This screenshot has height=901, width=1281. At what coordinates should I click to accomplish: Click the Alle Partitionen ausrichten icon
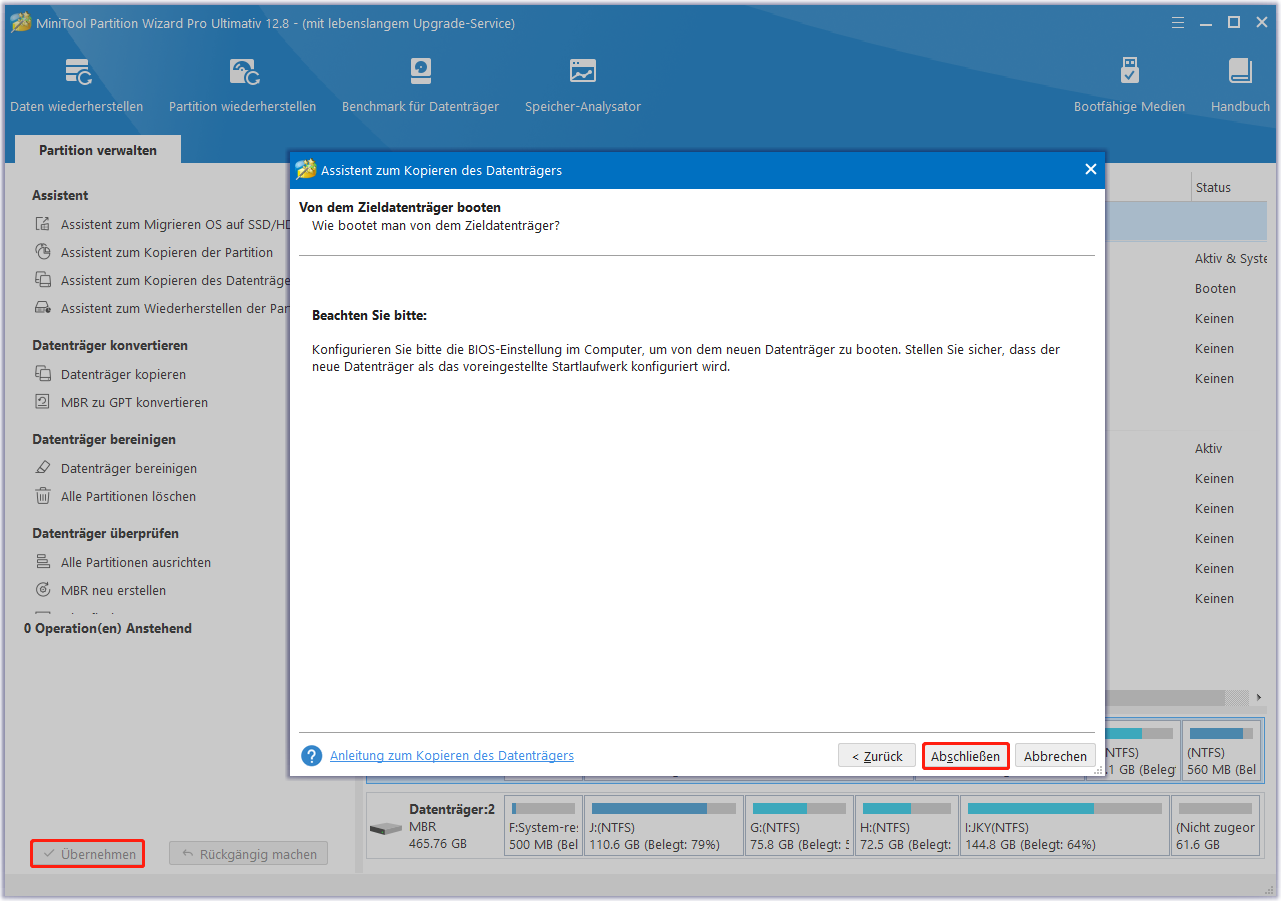pos(43,562)
